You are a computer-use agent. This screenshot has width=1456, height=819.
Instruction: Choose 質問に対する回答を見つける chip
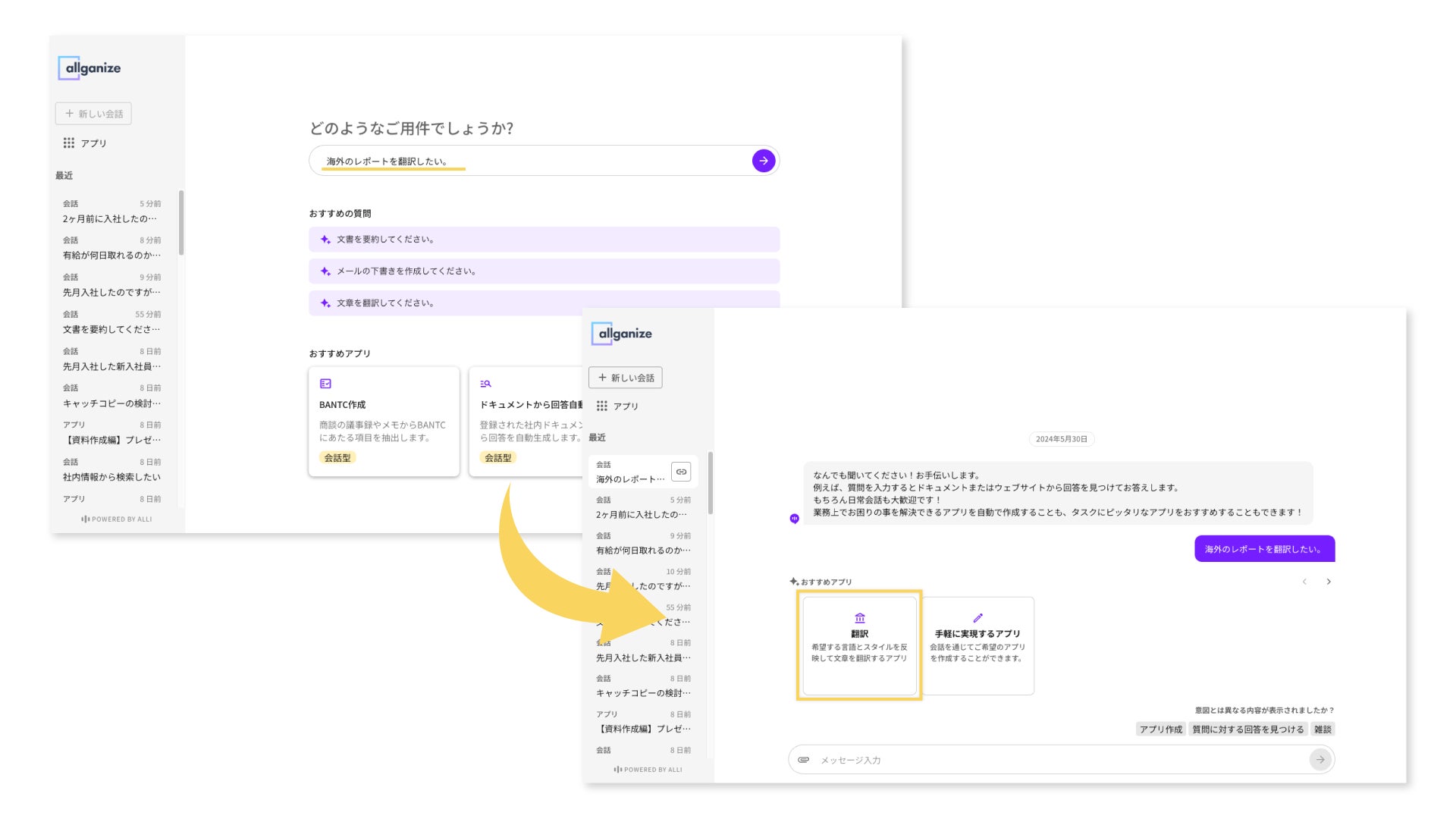[1247, 730]
